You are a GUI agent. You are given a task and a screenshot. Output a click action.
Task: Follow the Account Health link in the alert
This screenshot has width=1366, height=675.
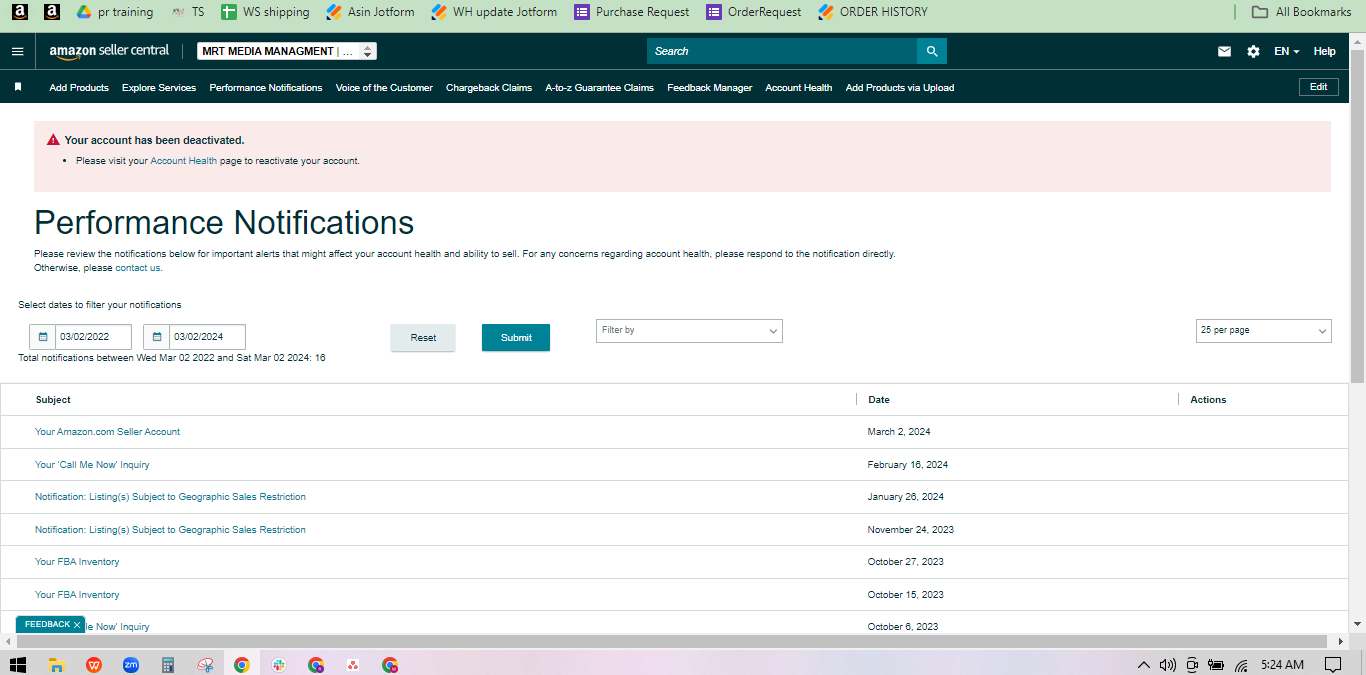[183, 161]
